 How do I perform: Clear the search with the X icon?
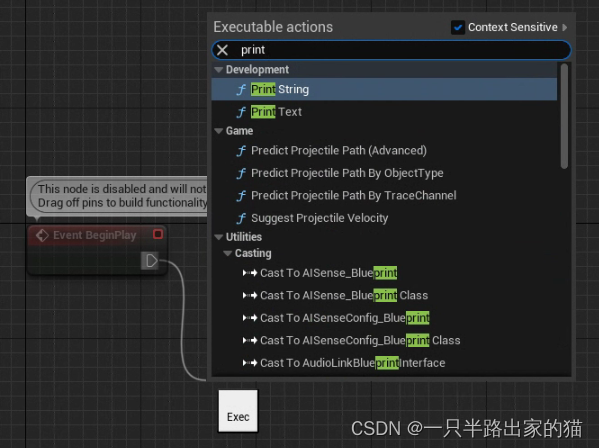(222, 50)
